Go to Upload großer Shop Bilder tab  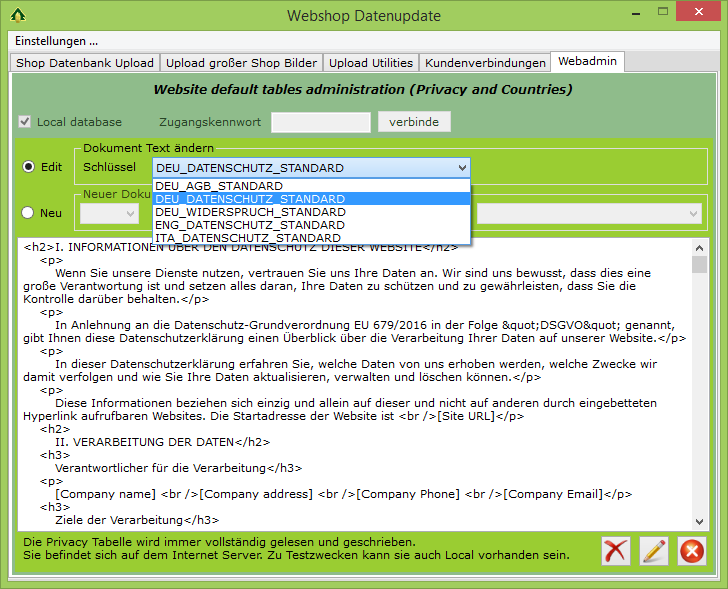point(241,63)
